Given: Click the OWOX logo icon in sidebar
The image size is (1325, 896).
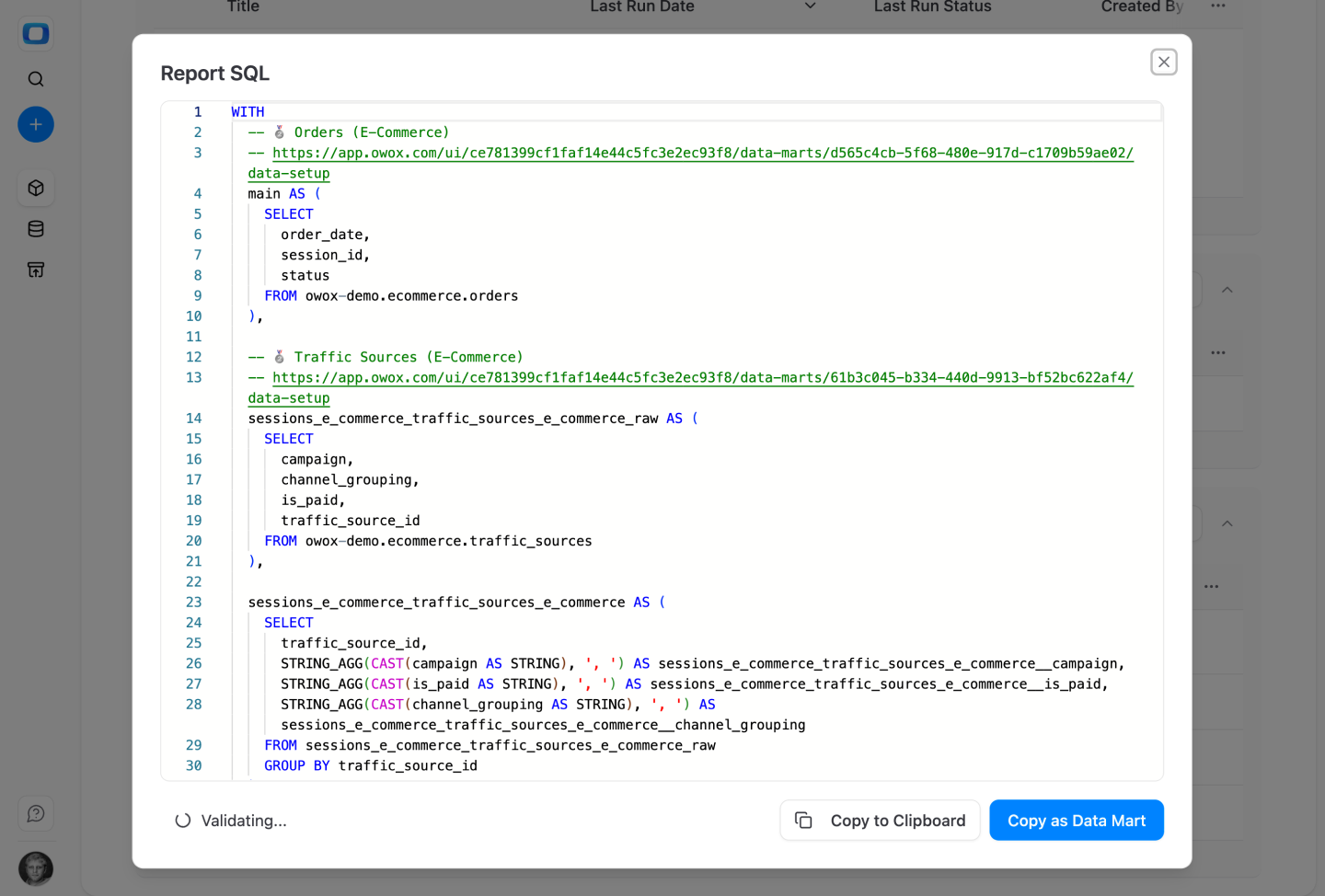Looking at the screenshot, I should pos(36,34).
